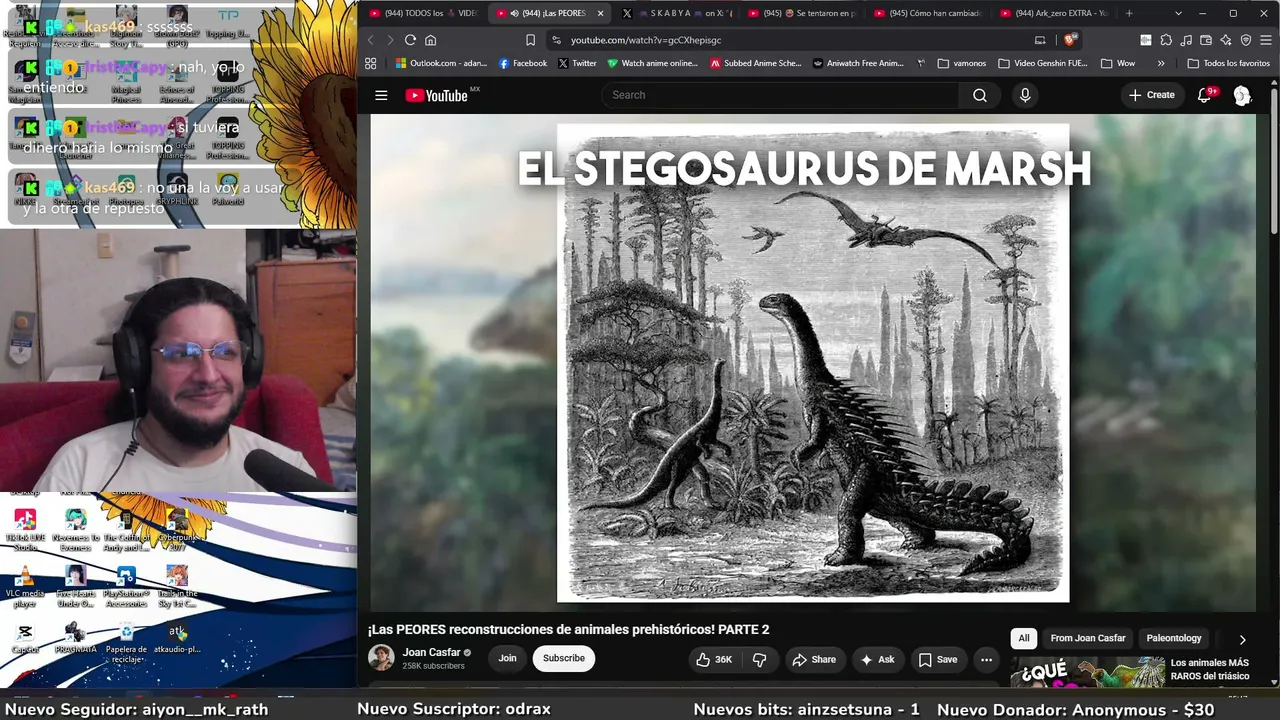This screenshot has width=1280, height=720.
Task: Open Los animales MÁS RAROS thumbnail
Action: 1087,672
